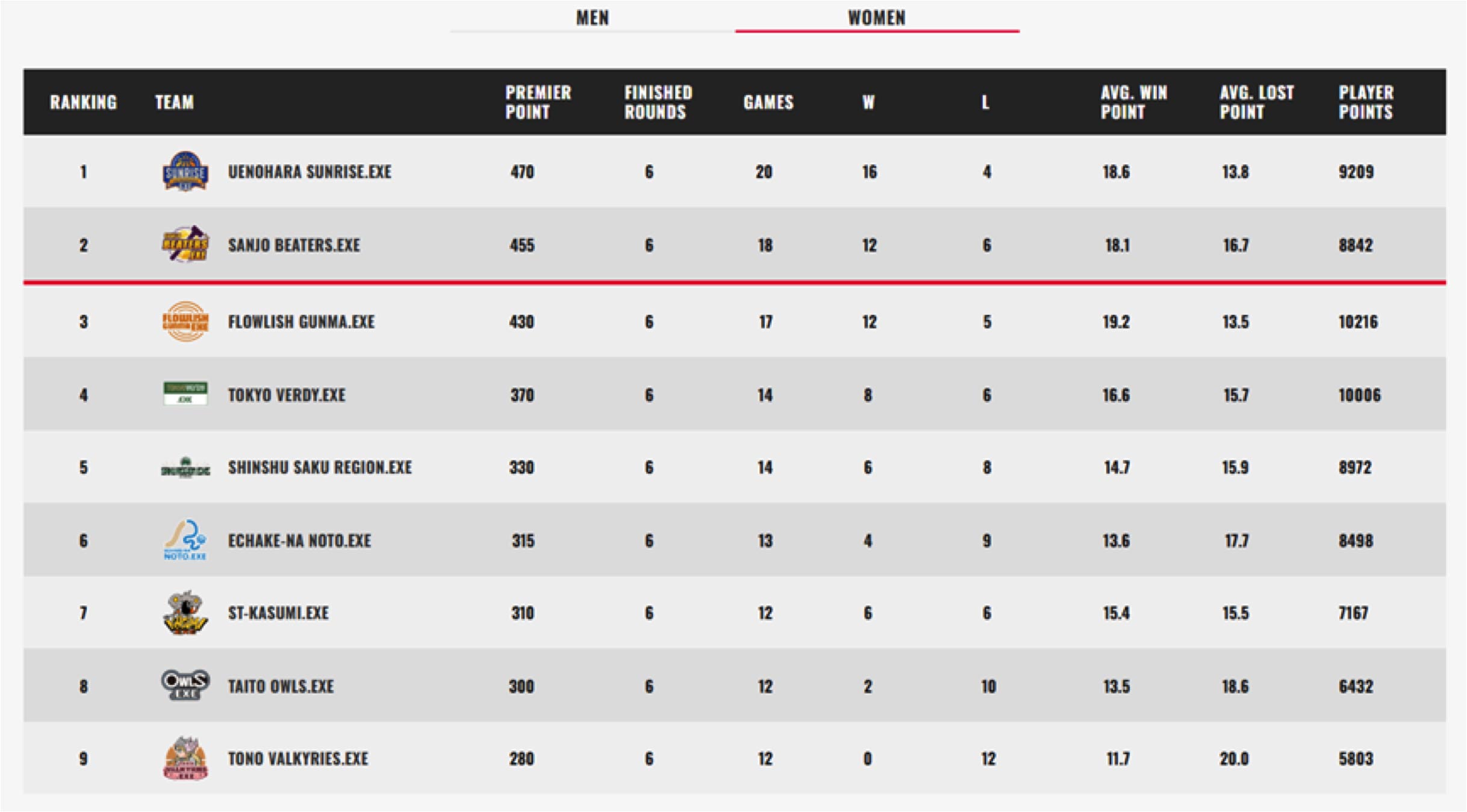Open the TONO VALKYRIES.EXE team name link
The image size is (1467, 812).
[298, 759]
